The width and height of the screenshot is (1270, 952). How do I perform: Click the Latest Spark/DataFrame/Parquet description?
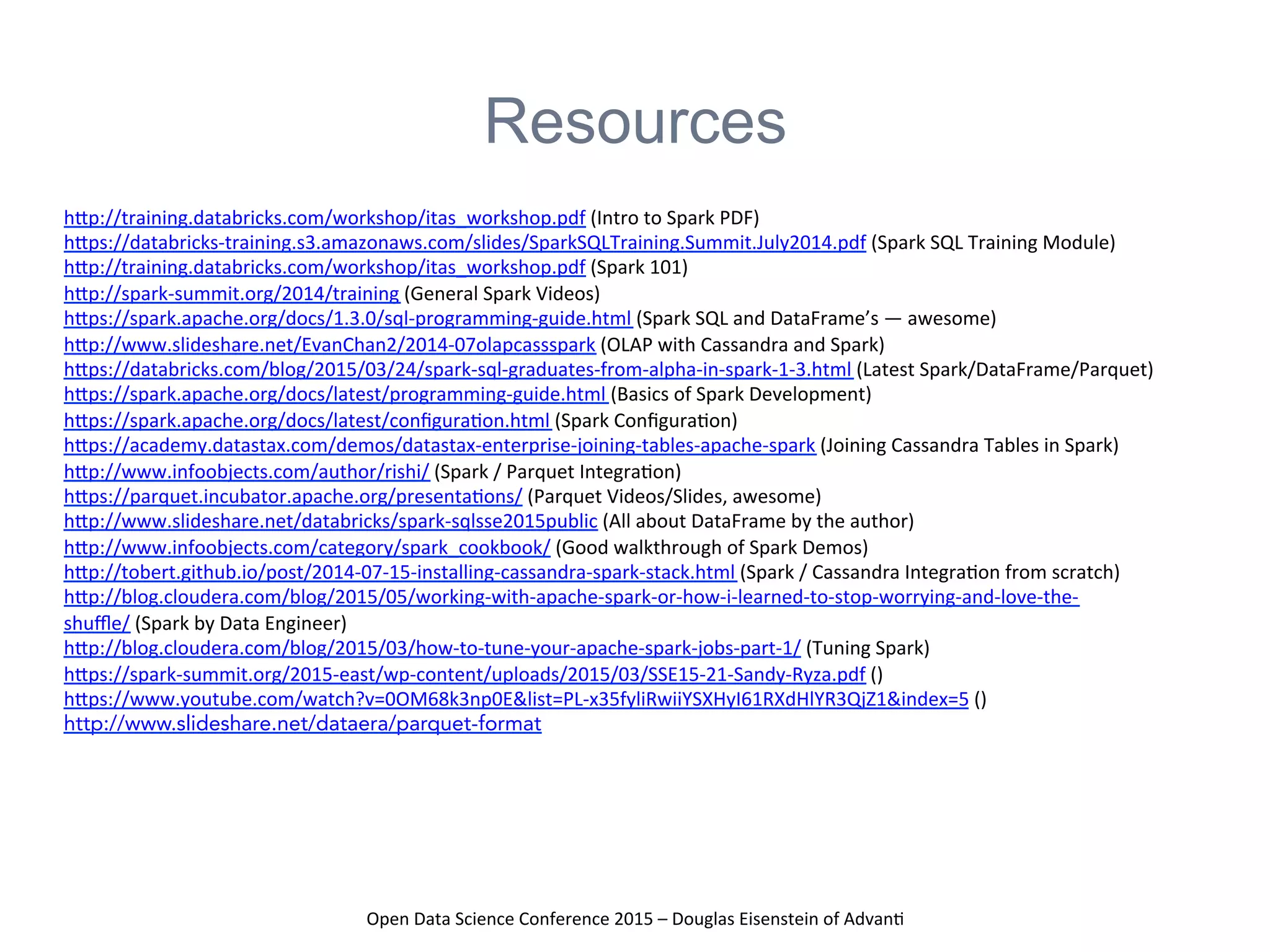coord(1005,370)
